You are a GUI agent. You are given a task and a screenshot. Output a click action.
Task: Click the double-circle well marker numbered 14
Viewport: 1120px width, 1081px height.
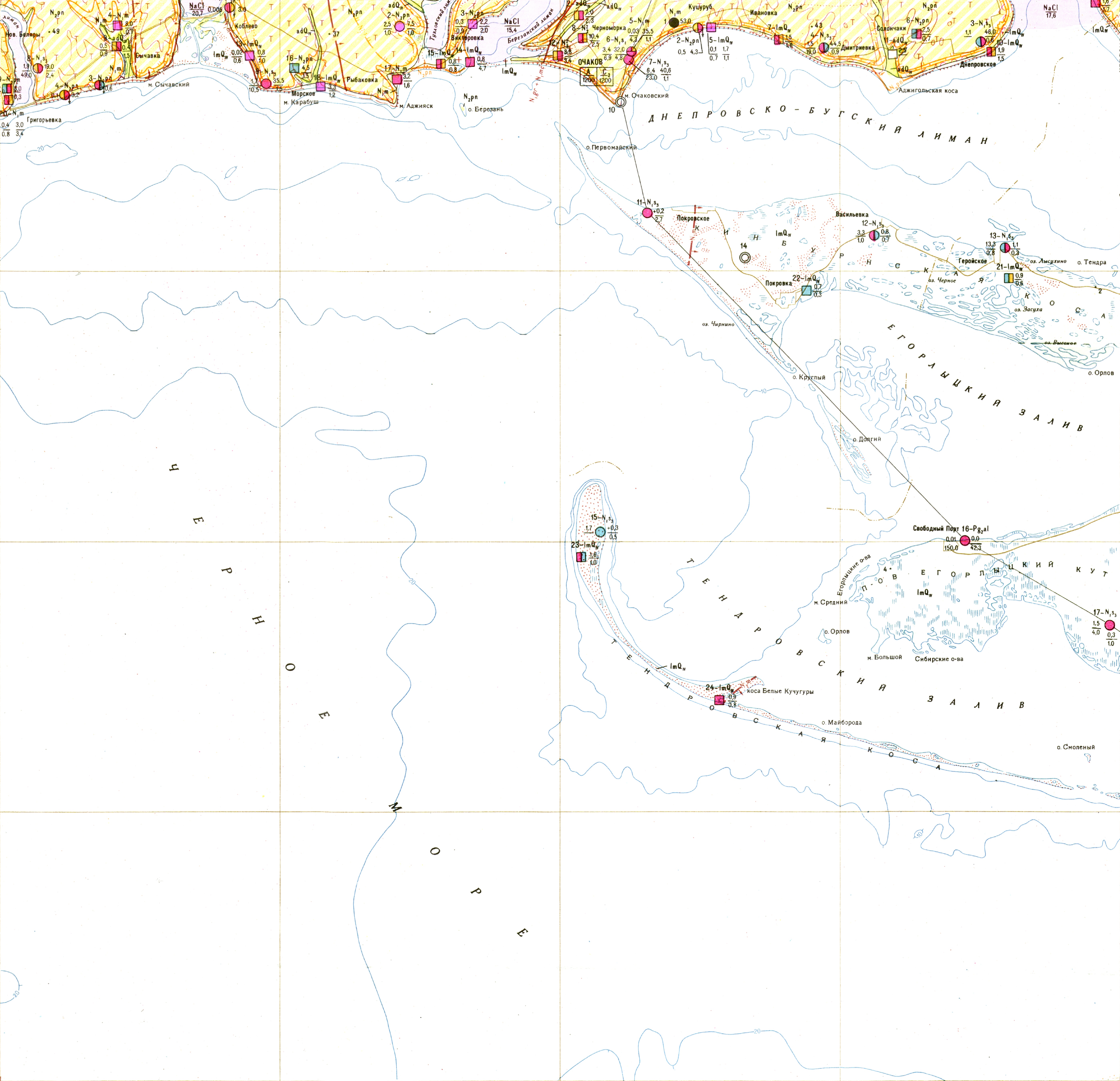click(x=745, y=258)
